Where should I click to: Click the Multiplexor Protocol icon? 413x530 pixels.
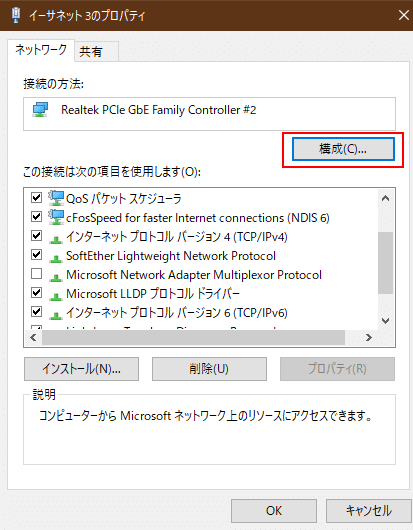(56, 277)
